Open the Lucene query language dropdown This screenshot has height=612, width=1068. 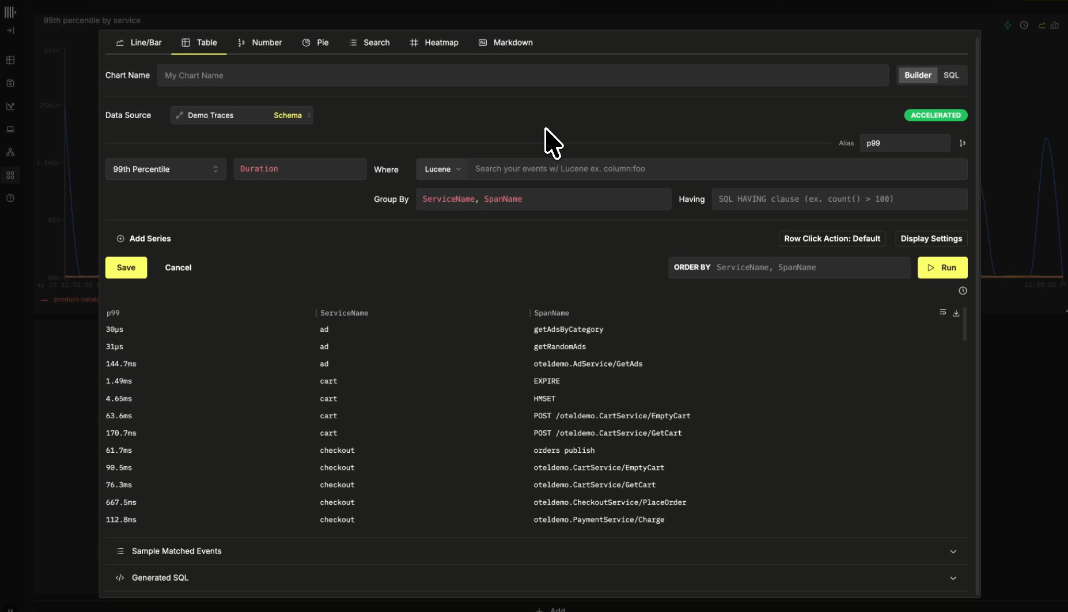click(x=442, y=169)
